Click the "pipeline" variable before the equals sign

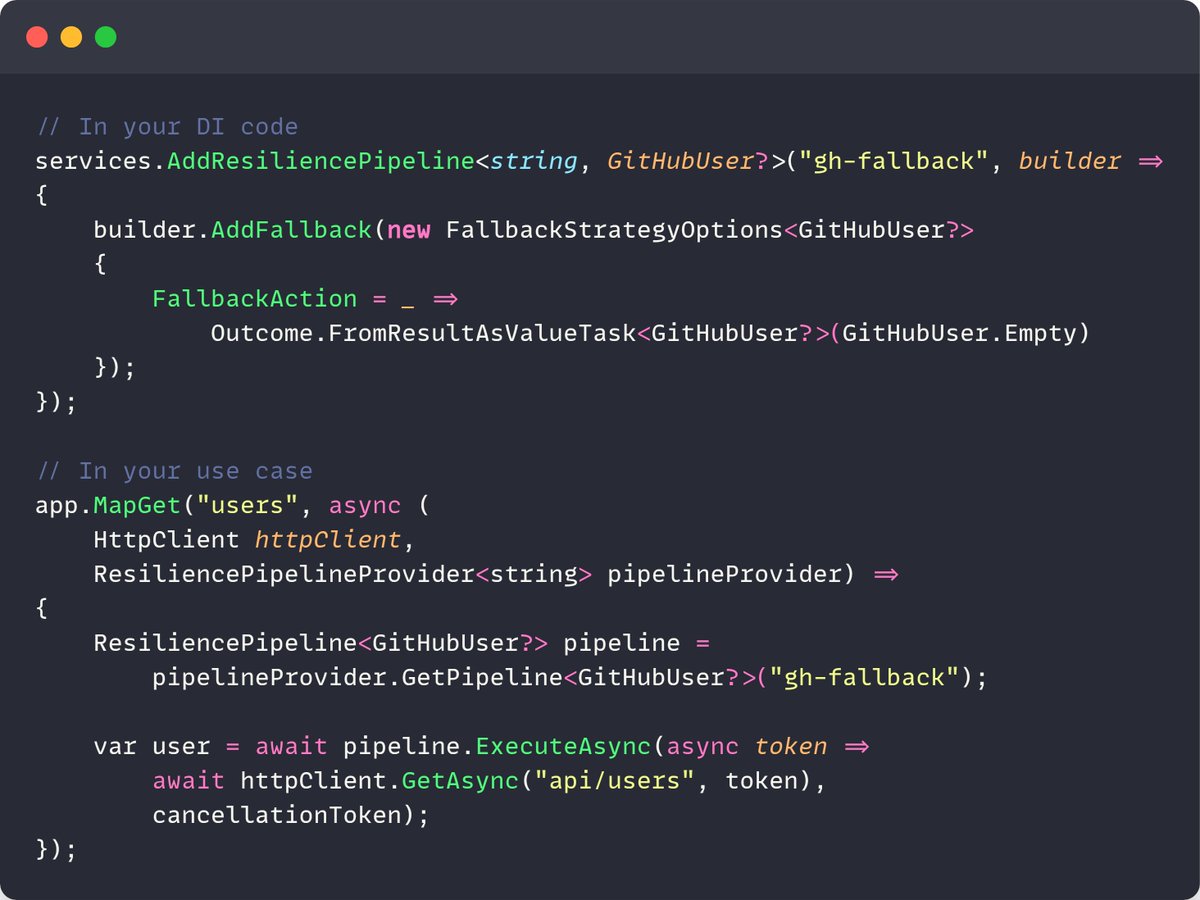coord(621,643)
